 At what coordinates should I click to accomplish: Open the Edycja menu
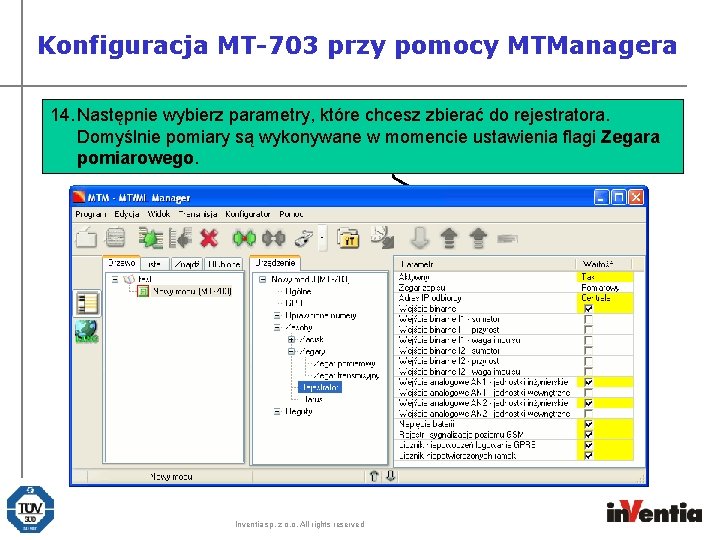pyautogui.click(x=127, y=214)
